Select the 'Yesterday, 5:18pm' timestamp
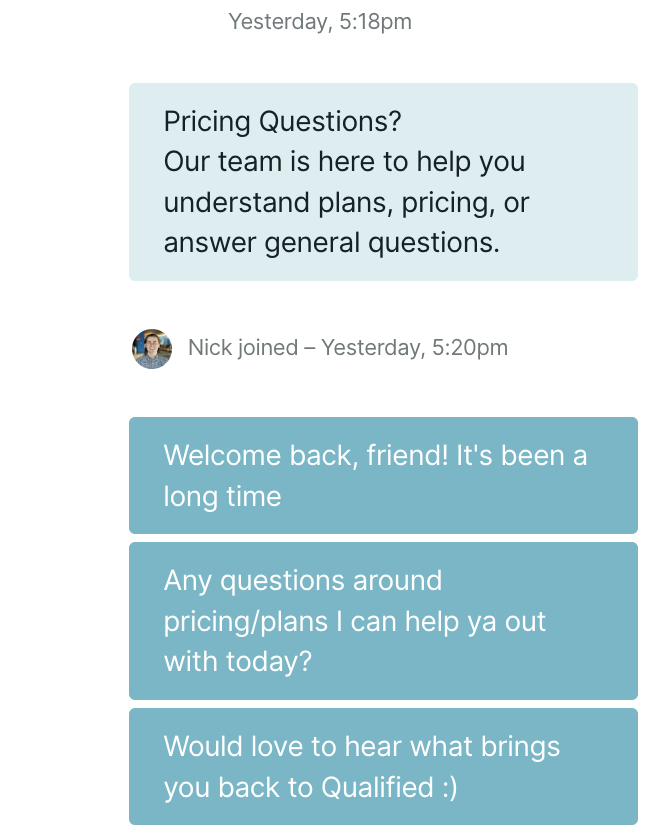Image resolution: width=662 pixels, height=836 pixels. point(320,22)
